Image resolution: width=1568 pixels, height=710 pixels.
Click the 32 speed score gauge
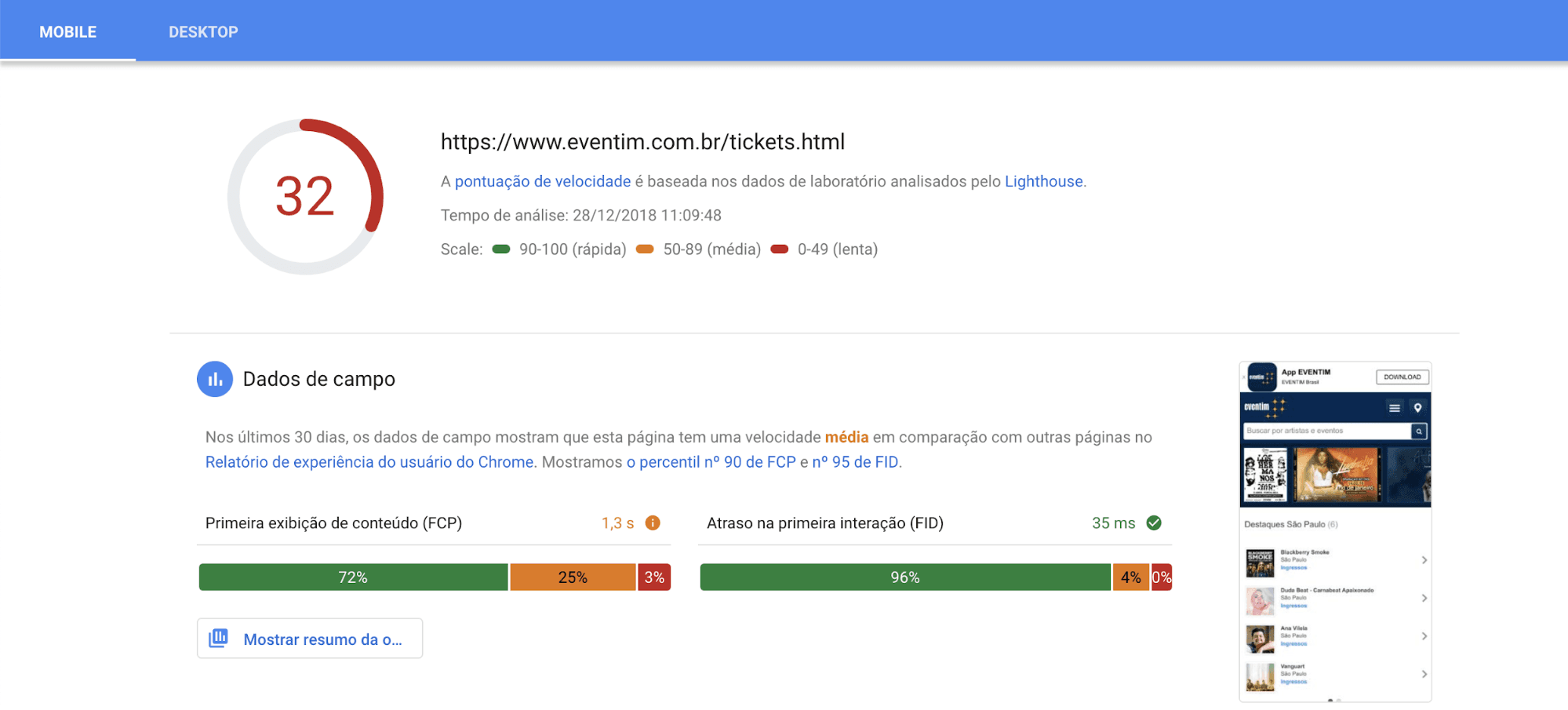click(305, 196)
